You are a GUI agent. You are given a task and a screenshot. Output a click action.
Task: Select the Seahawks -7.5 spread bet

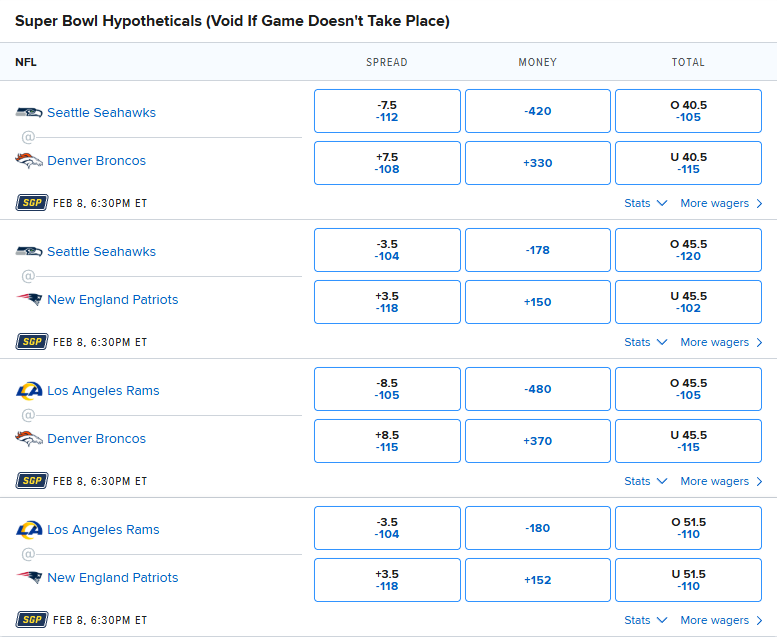387,111
